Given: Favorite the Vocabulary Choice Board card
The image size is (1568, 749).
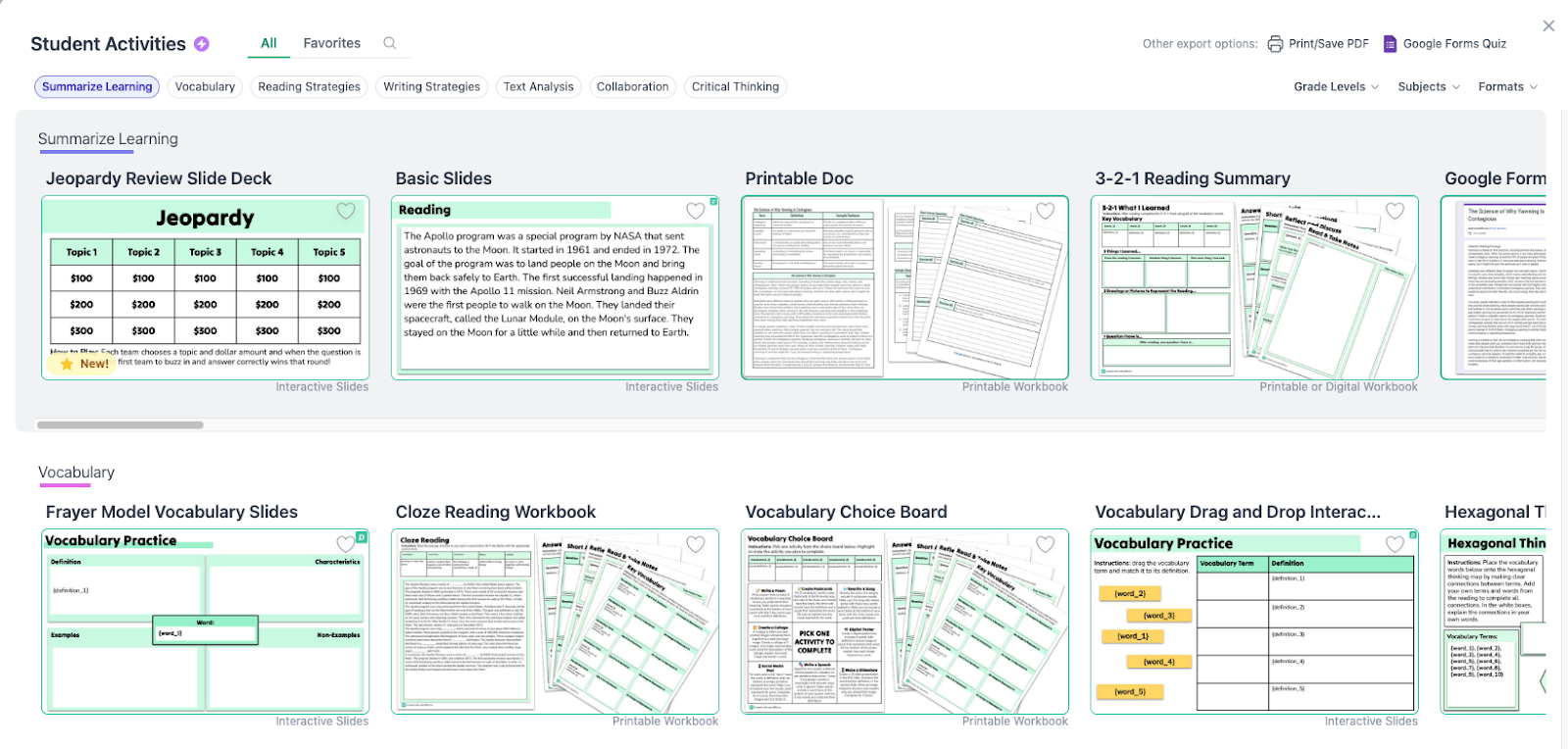Looking at the screenshot, I should (x=1046, y=544).
